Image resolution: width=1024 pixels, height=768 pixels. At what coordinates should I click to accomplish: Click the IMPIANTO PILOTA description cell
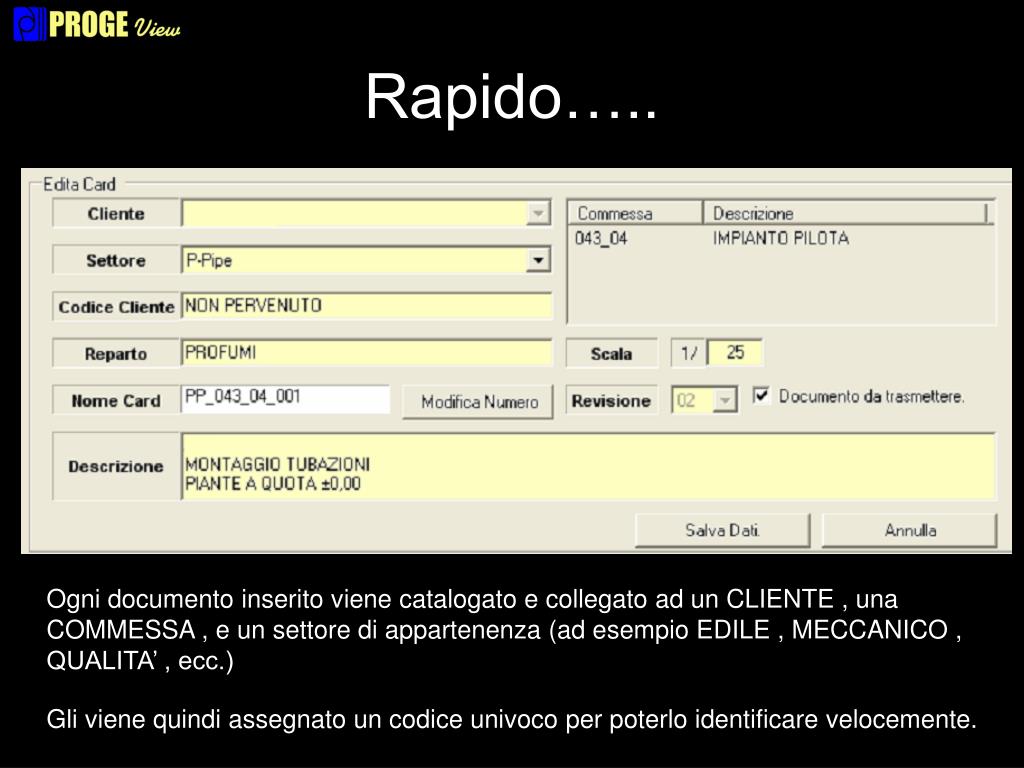(780, 238)
